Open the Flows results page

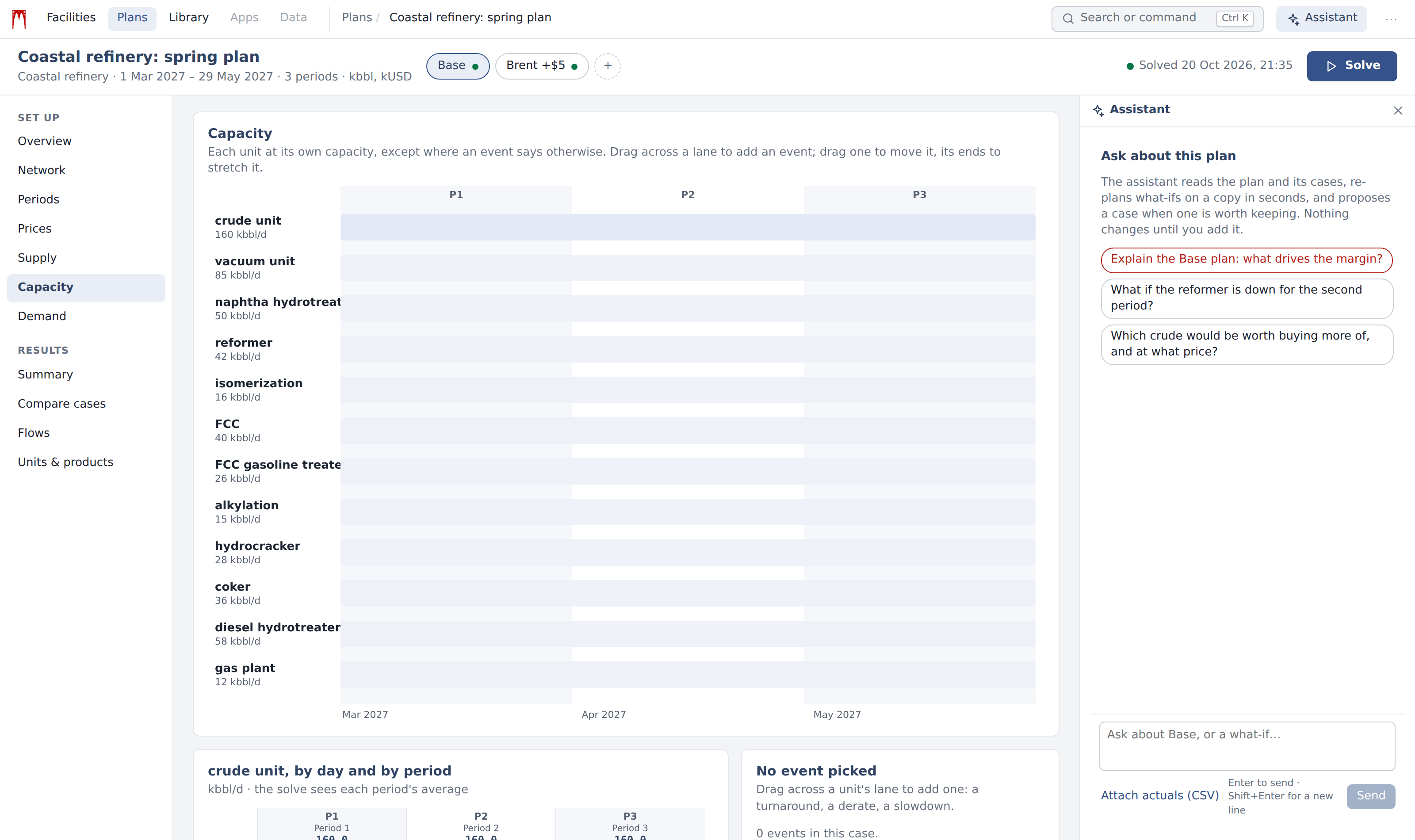pos(86,433)
